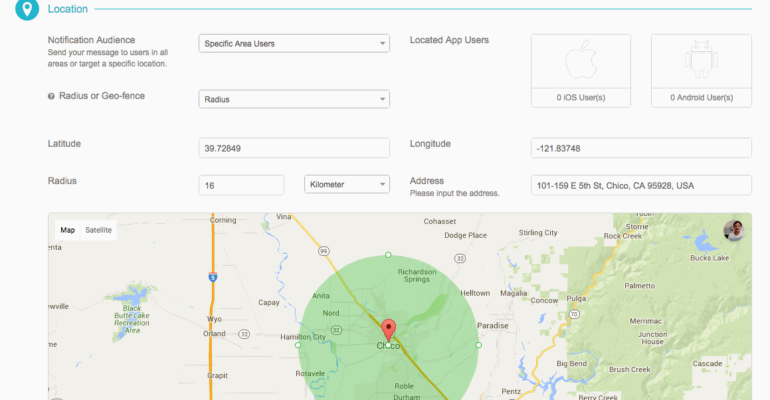Click the Magalia map label
This screenshot has width=770, height=400.
(x=514, y=293)
